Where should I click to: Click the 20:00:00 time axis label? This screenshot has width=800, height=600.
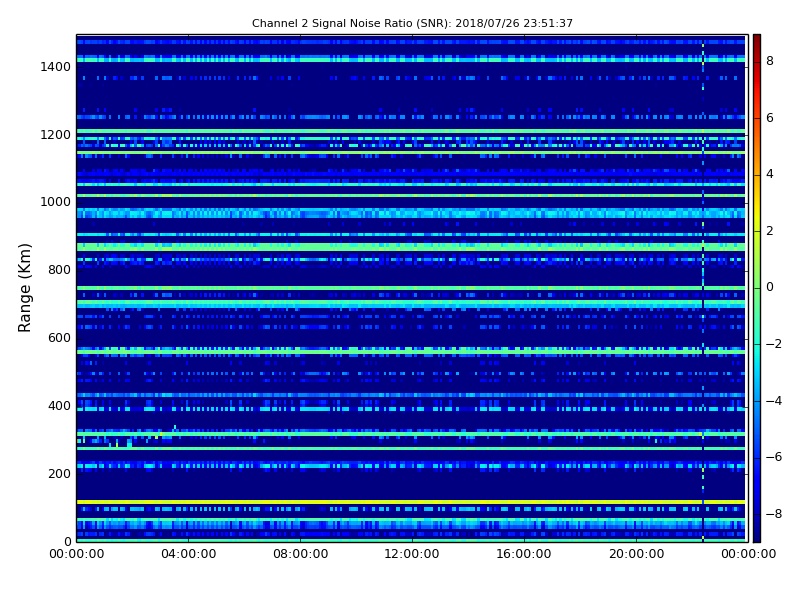(636, 554)
